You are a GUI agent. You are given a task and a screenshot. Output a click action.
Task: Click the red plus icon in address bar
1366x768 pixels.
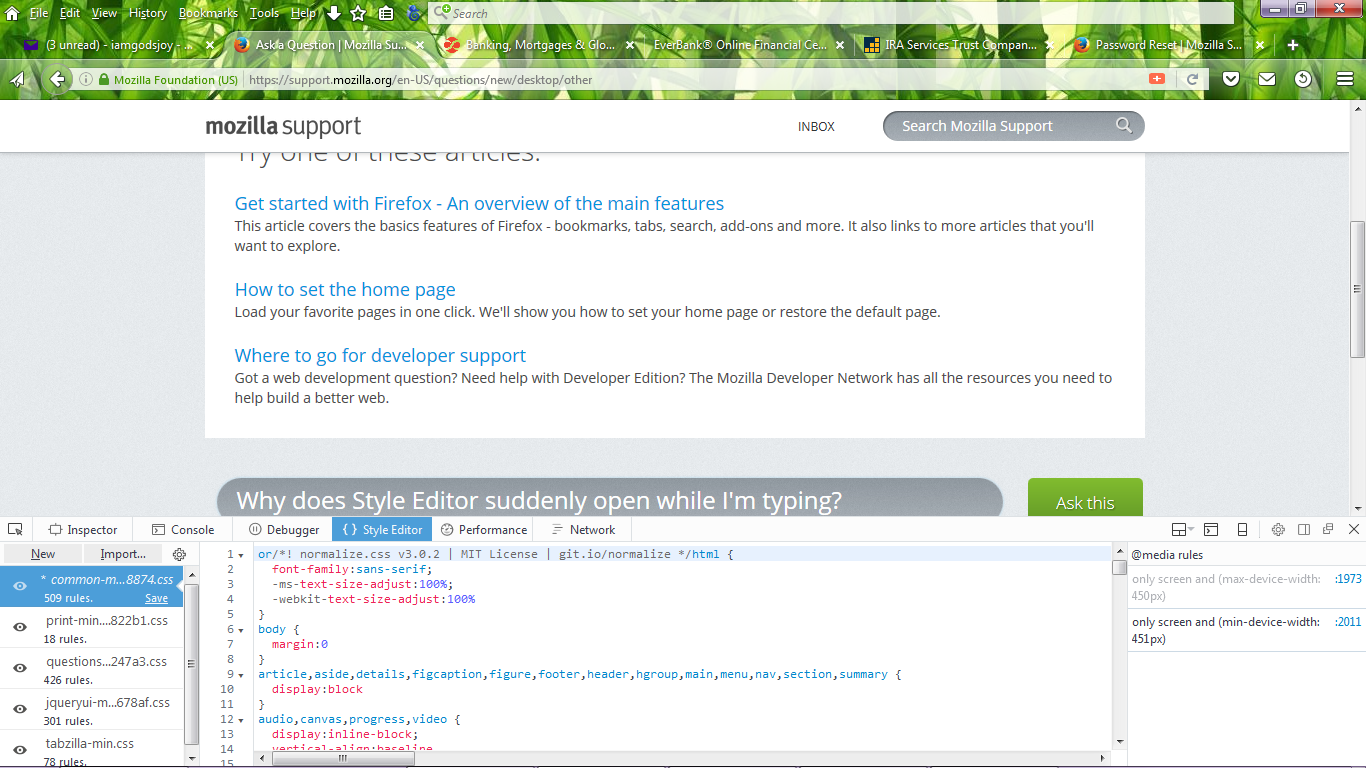[1157, 78]
